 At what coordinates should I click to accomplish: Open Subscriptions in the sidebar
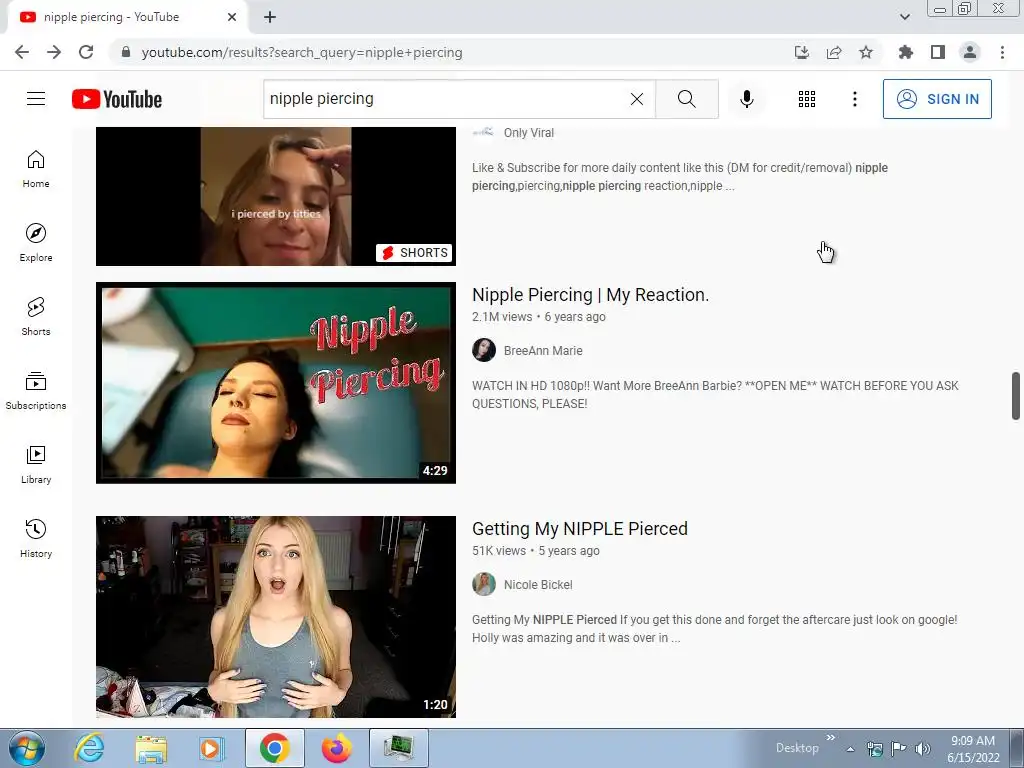(x=36, y=391)
